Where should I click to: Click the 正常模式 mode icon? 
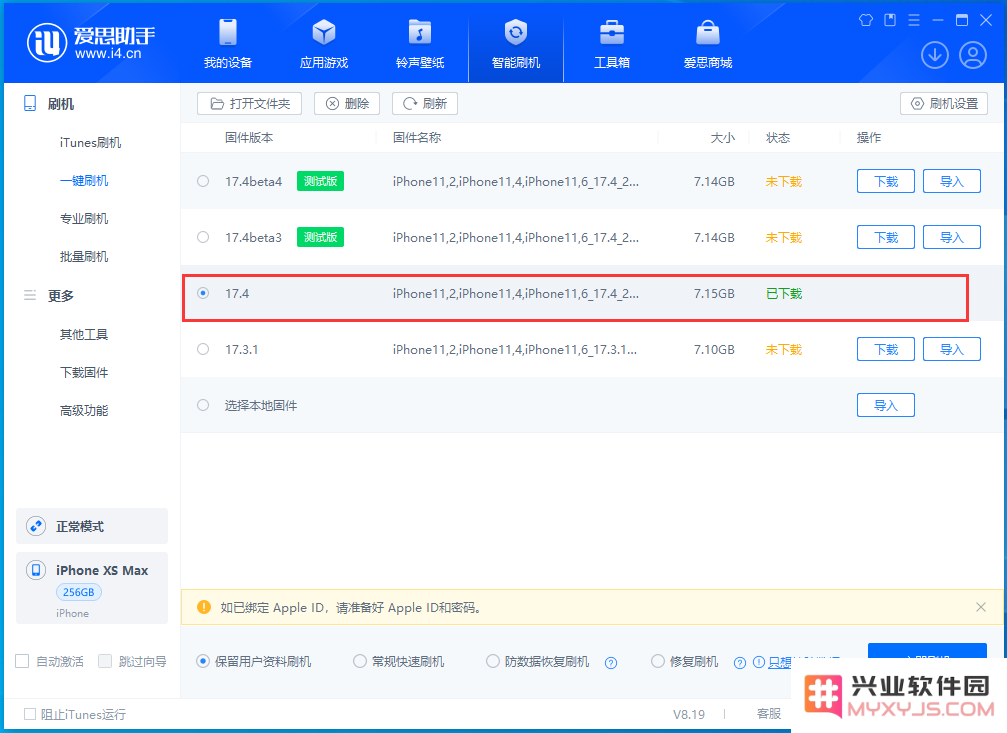[x=36, y=526]
